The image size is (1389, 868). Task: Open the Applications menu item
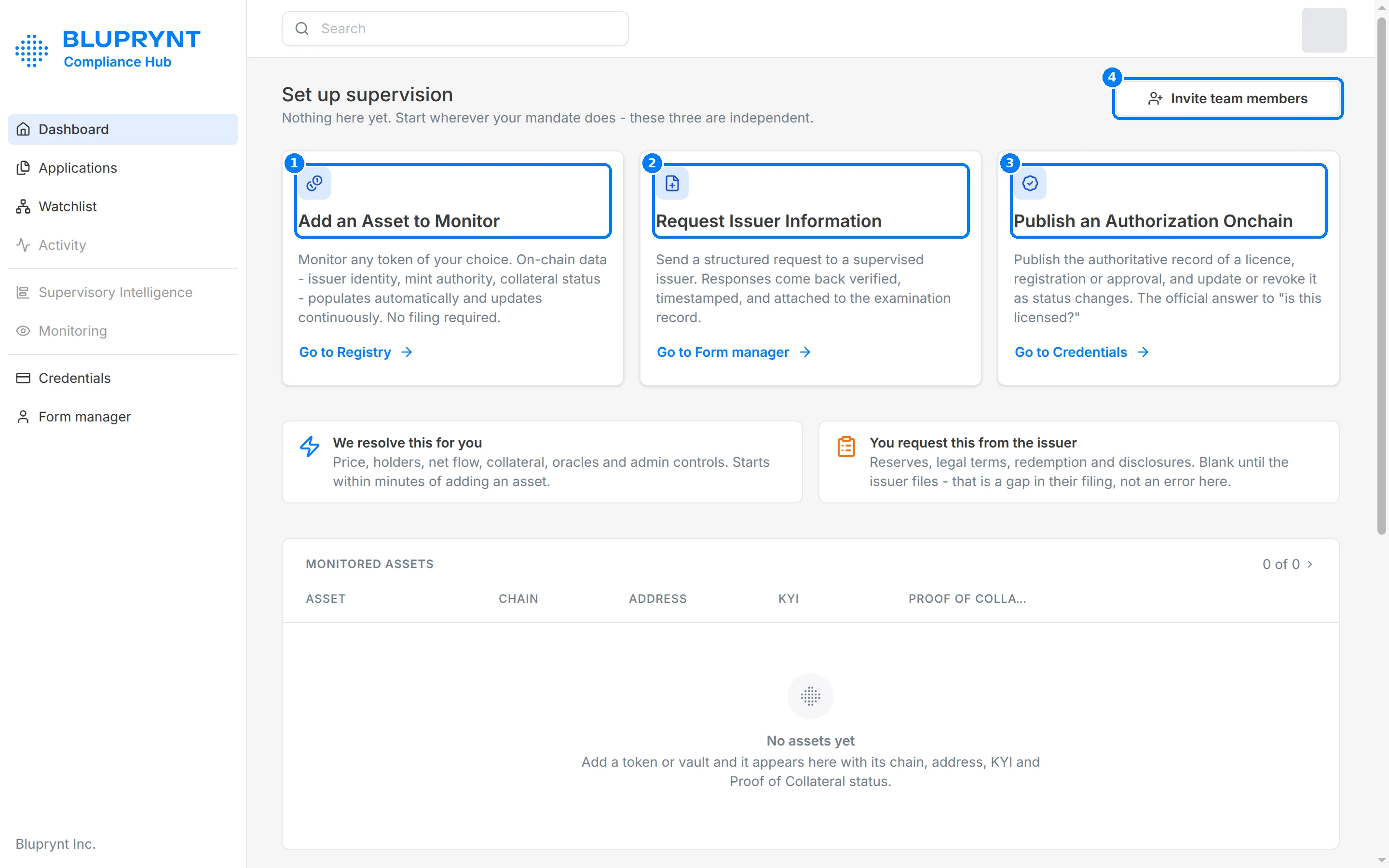tap(123, 168)
